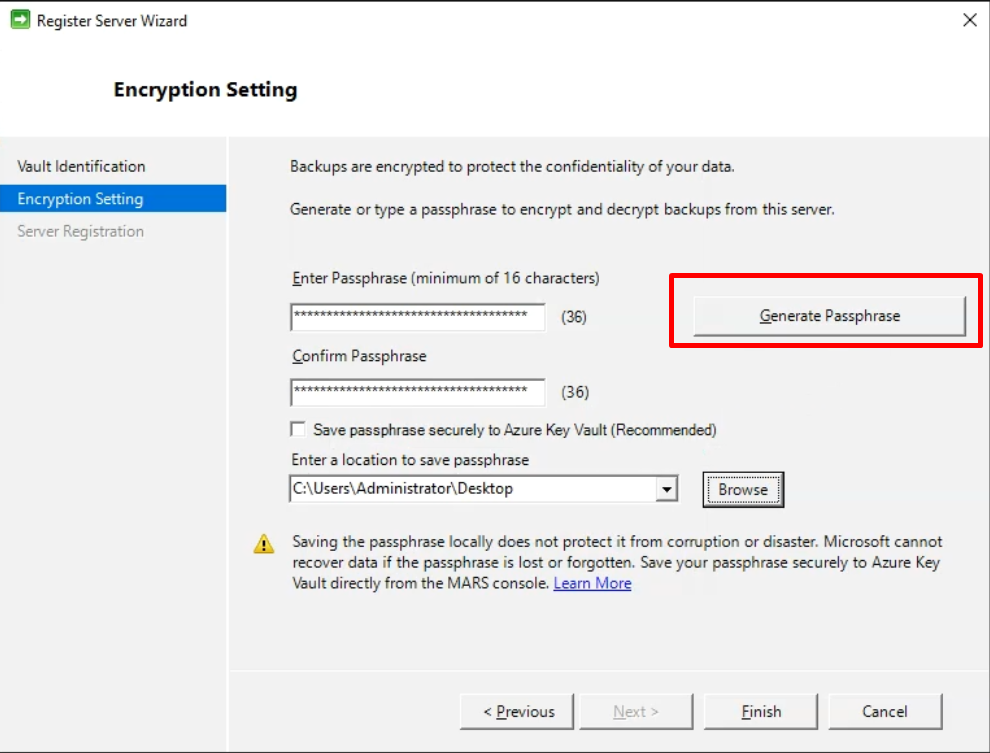Viewport: 990px width, 753px height.
Task: Expand the save location dropdown arrow
Action: pos(666,489)
